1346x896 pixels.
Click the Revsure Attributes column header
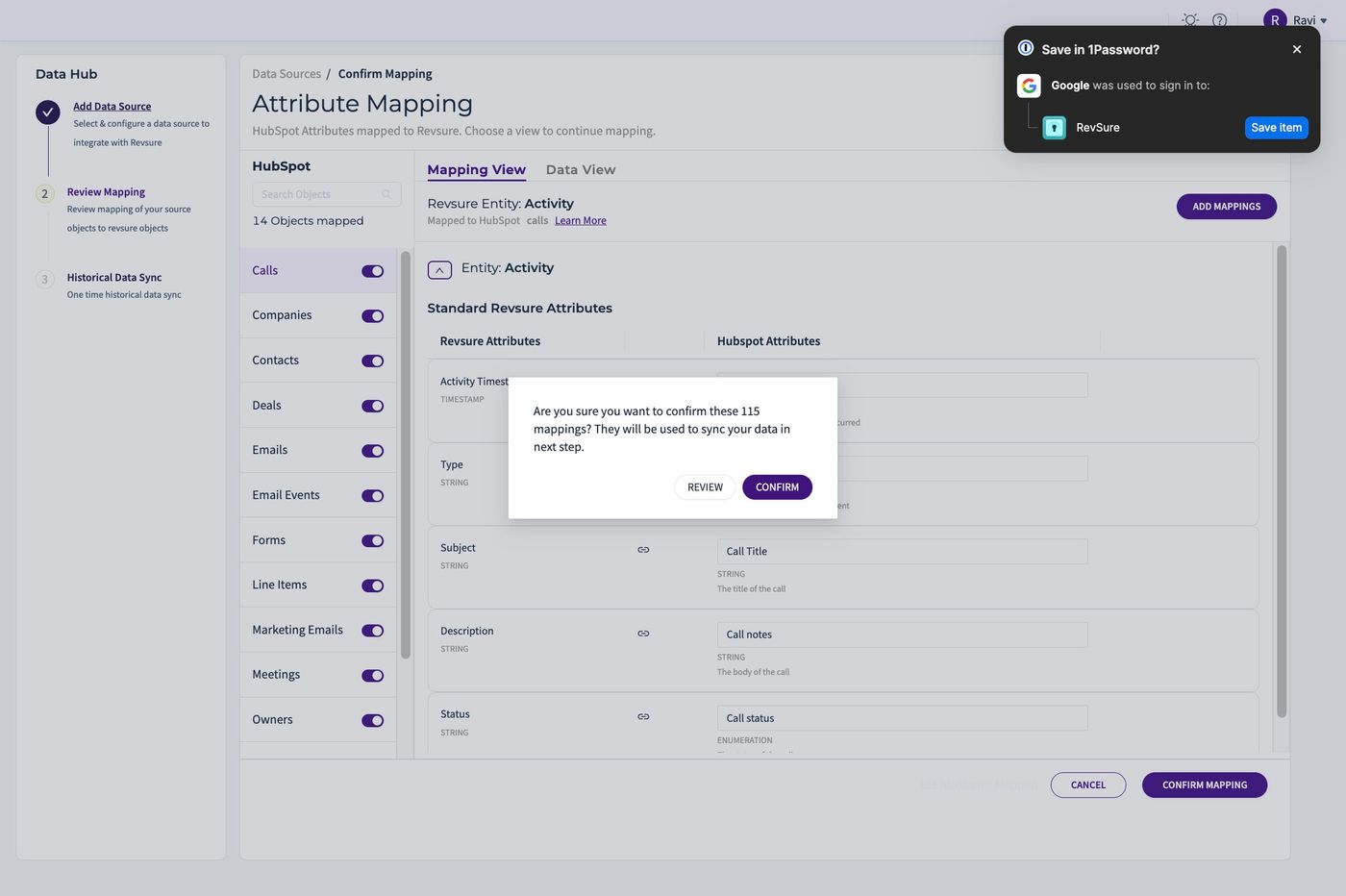pyautogui.click(x=490, y=341)
